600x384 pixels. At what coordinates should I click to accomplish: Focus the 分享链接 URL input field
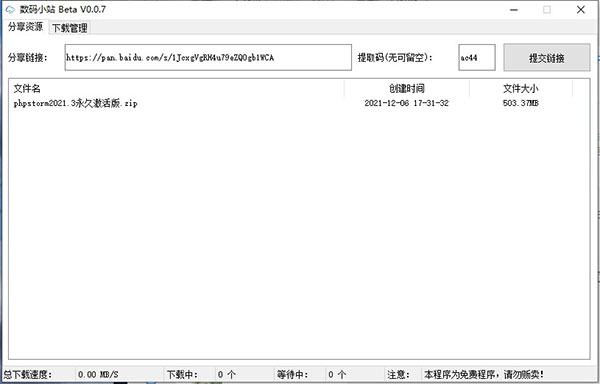(x=208, y=57)
